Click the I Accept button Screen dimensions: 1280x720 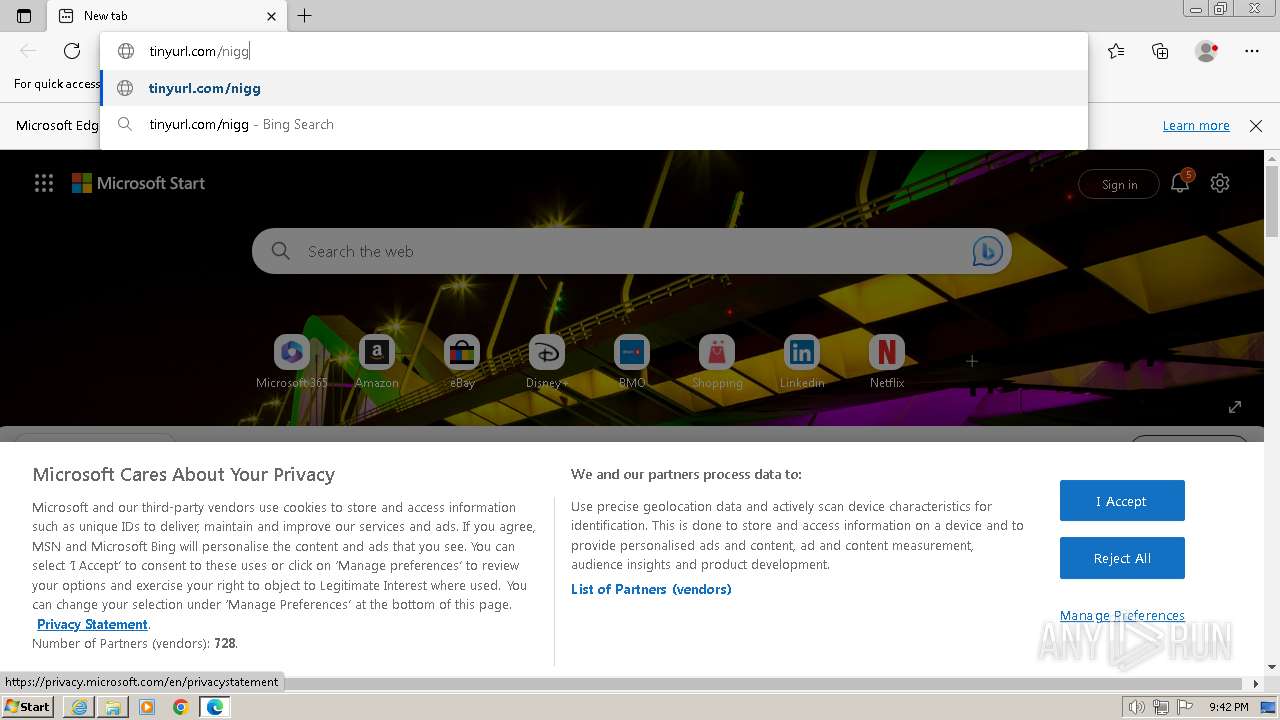pos(1122,501)
